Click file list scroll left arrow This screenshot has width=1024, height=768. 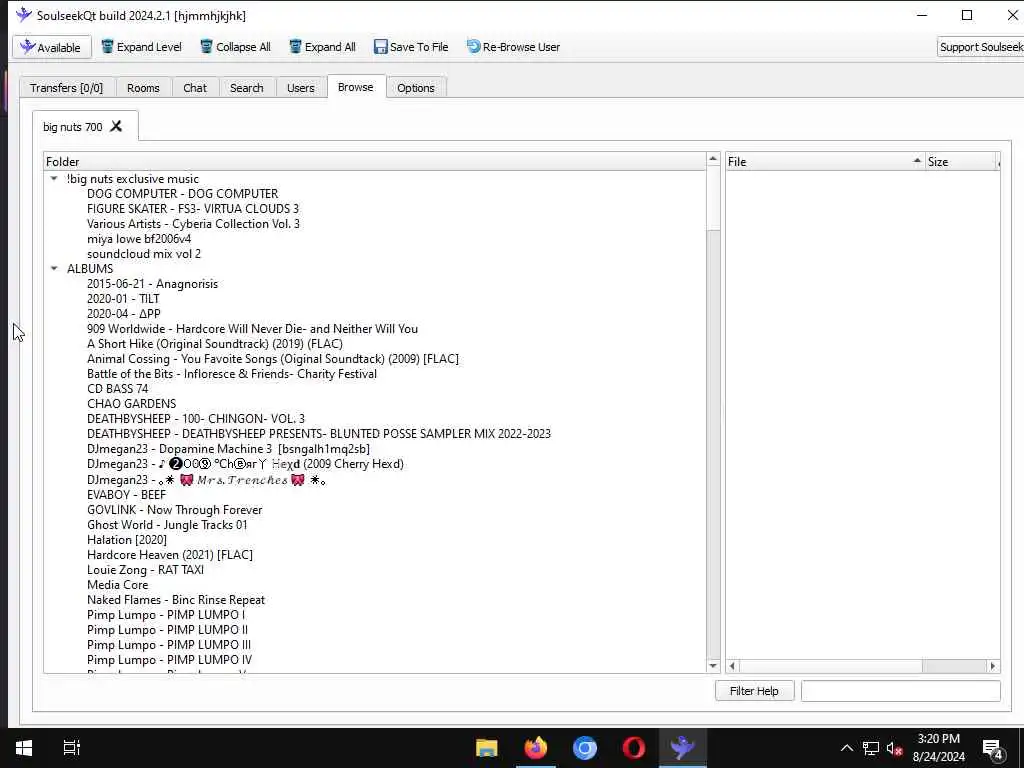pyautogui.click(x=732, y=666)
